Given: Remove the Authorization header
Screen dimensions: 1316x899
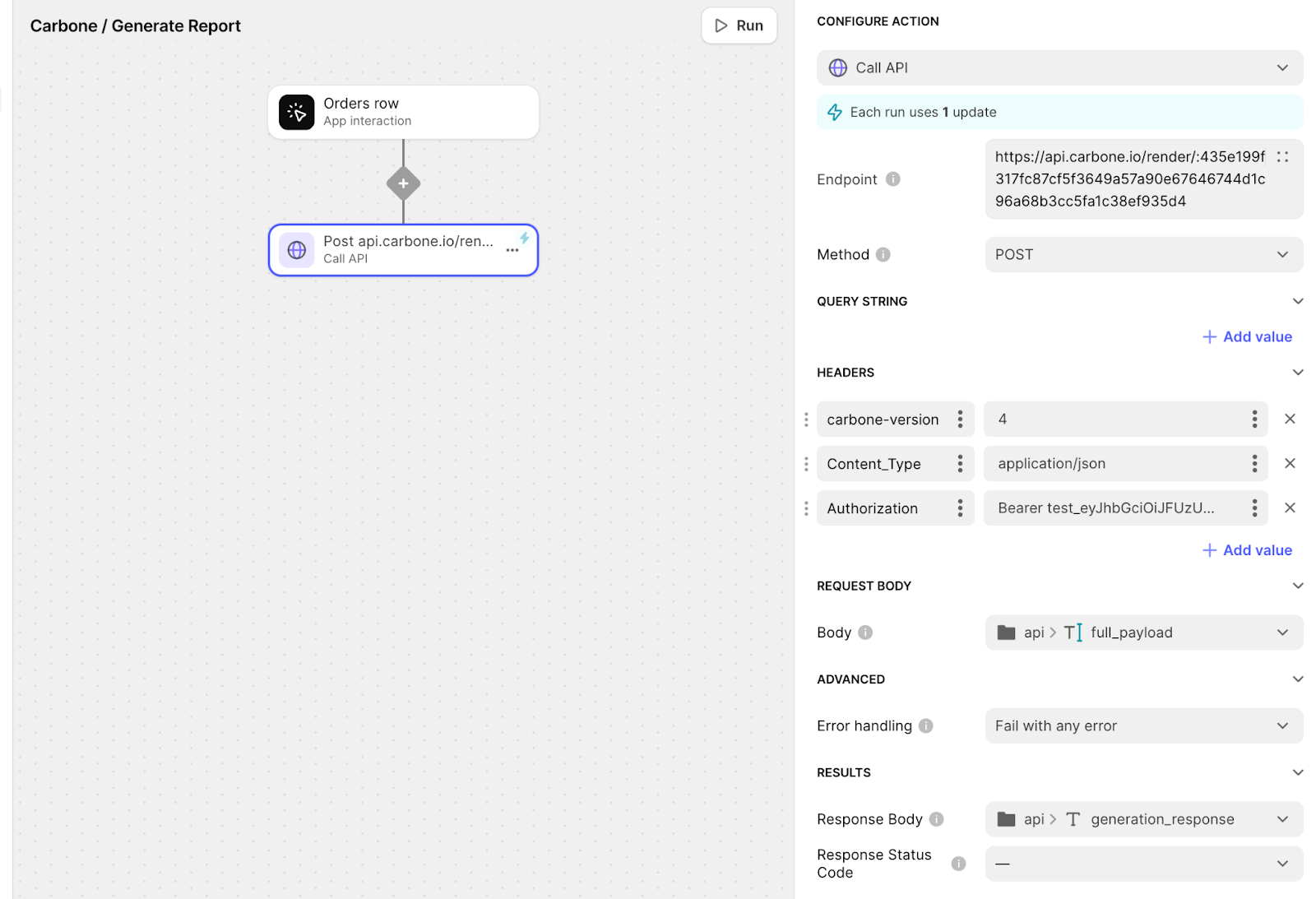Looking at the screenshot, I should pos(1290,507).
